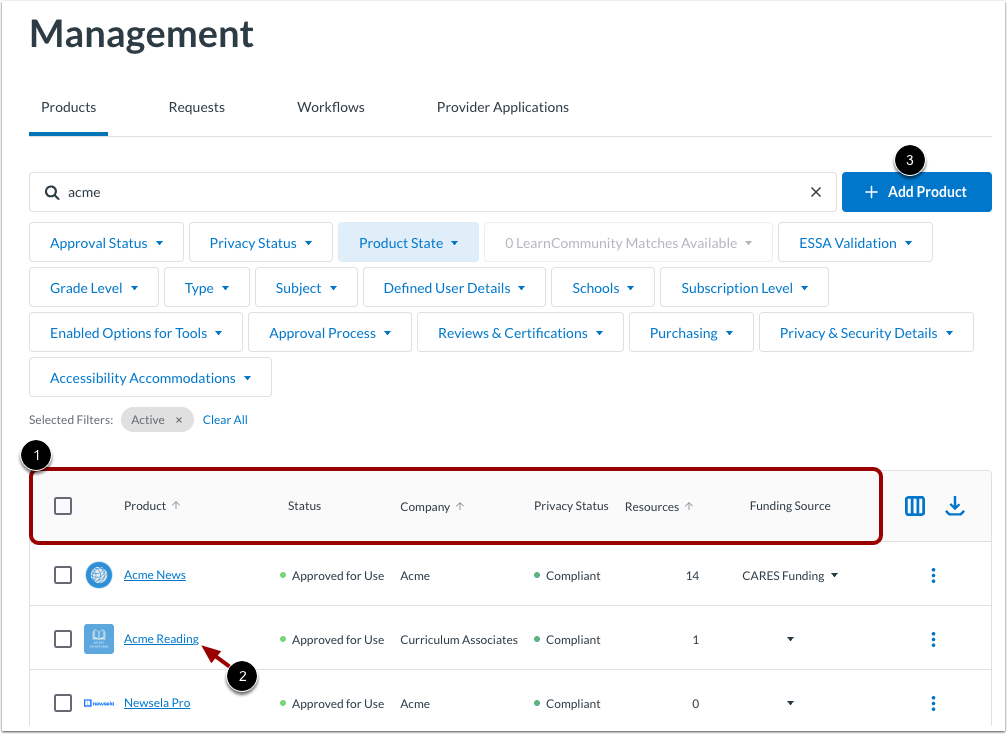Image resolution: width=1007 pixels, height=734 pixels.
Task: Click Clear All to reset selected filters
Action: point(224,419)
